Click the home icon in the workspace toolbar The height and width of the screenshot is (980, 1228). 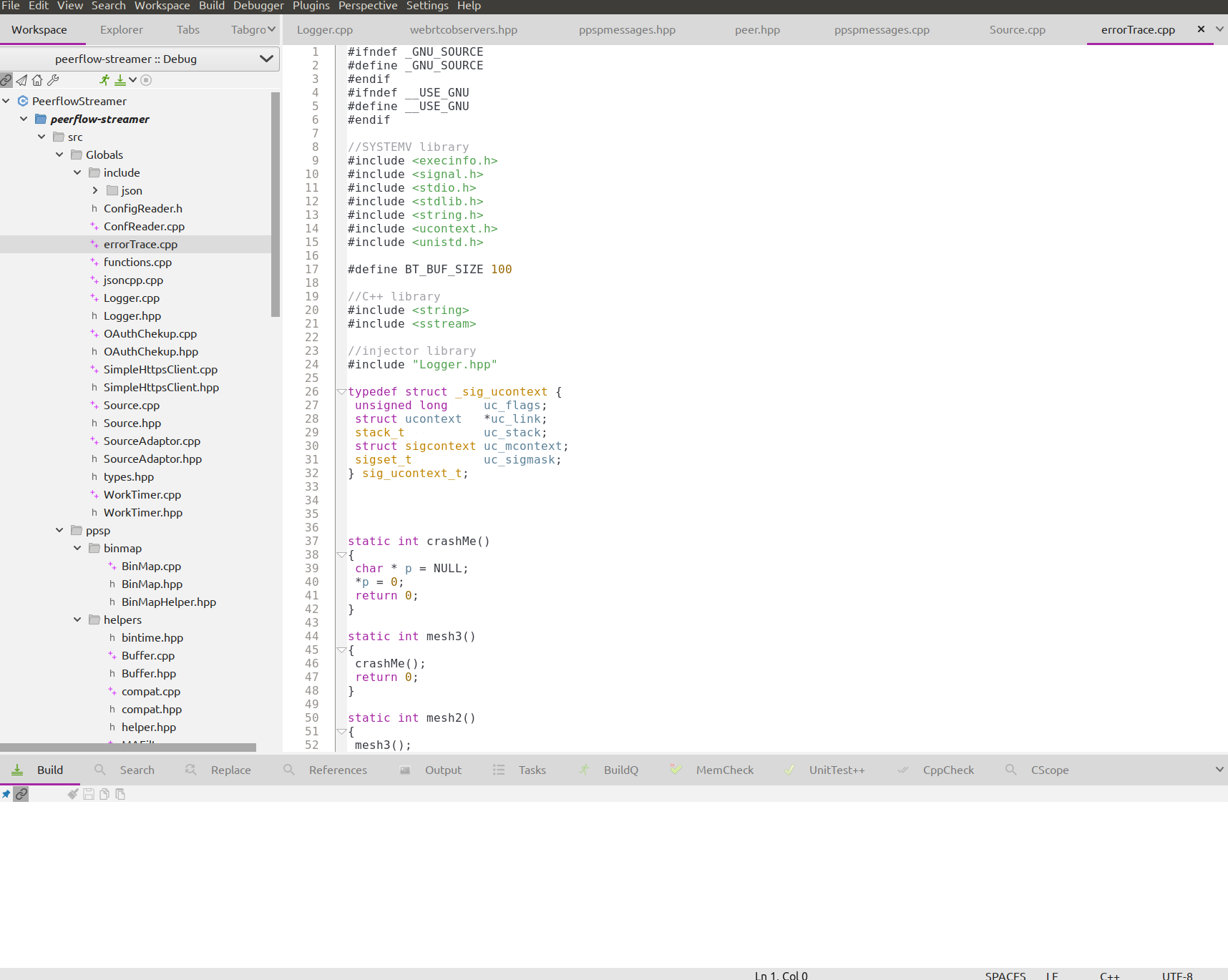(36, 80)
